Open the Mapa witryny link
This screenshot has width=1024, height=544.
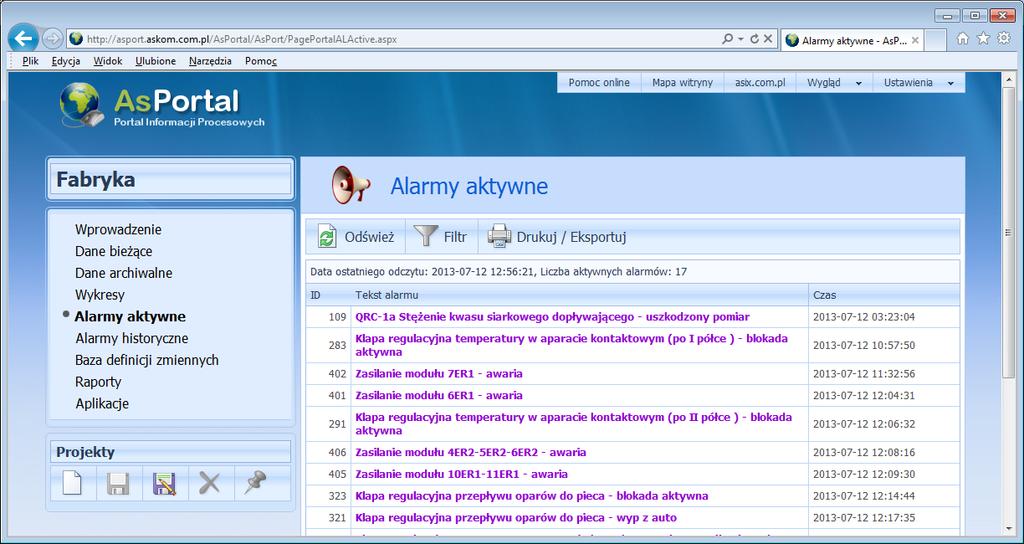coord(682,83)
